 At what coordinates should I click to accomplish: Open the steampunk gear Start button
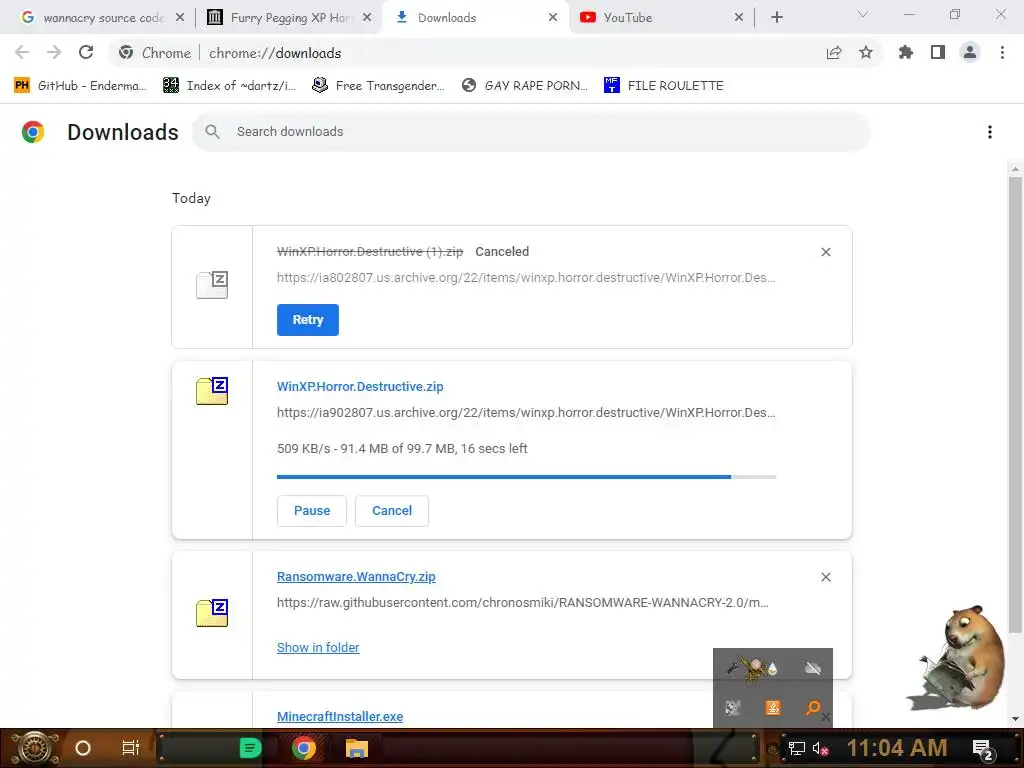tap(35, 748)
